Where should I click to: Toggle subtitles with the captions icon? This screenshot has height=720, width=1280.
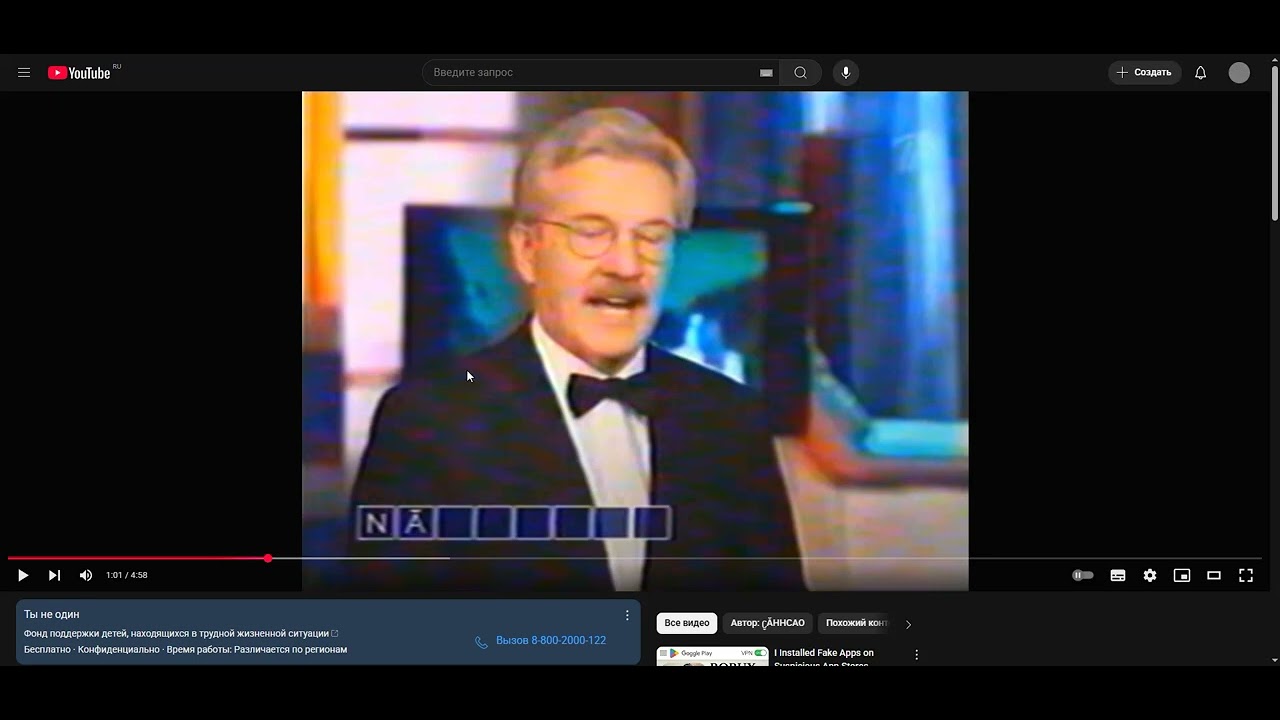pyautogui.click(x=1118, y=575)
